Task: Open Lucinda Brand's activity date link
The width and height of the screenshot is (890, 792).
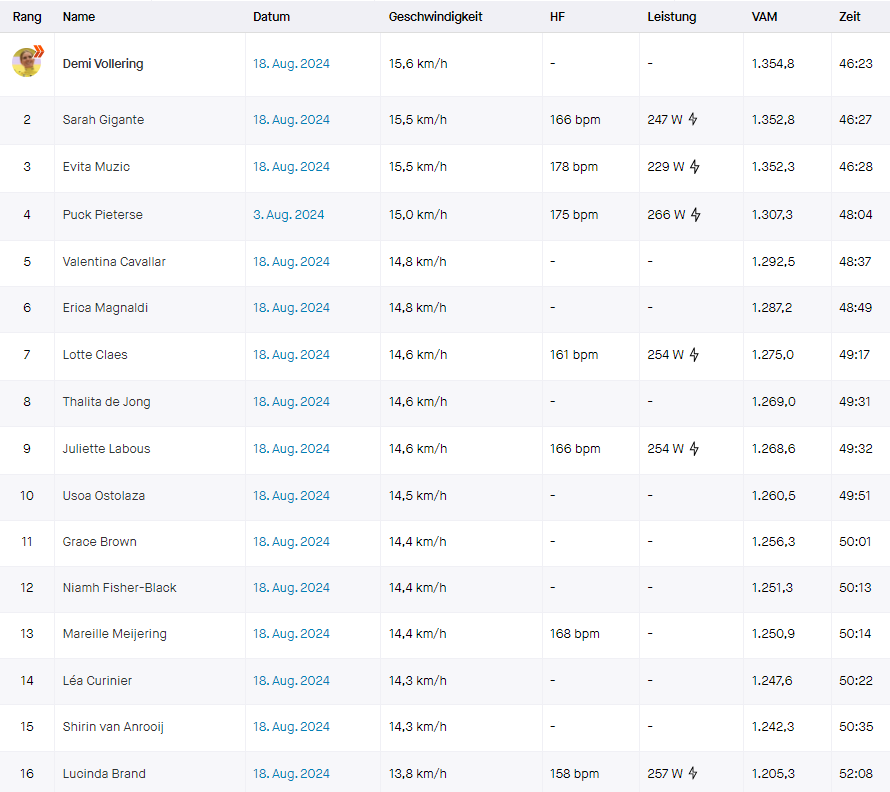Action: pos(291,774)
